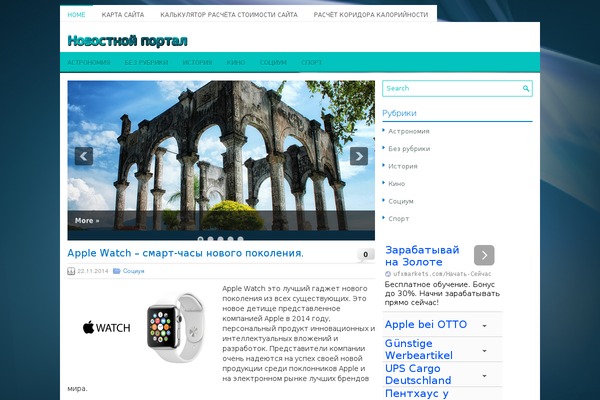Viewport: 600px width, 400px height.
Task: Click the folder icon beside Социум
Action: click(x=117, y=271)
